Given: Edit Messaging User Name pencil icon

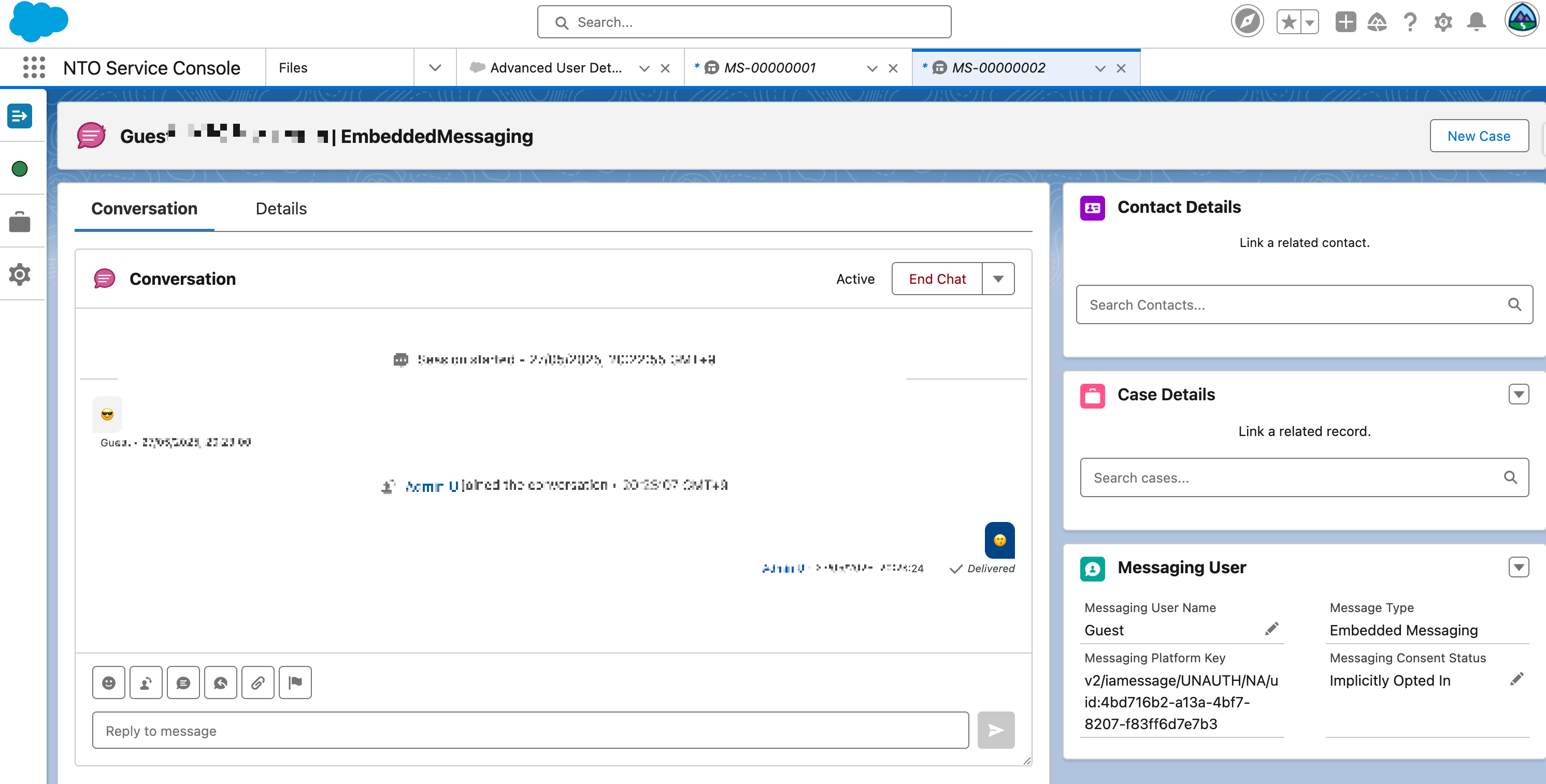Looking at the screenshot, I should (1271, 629).
